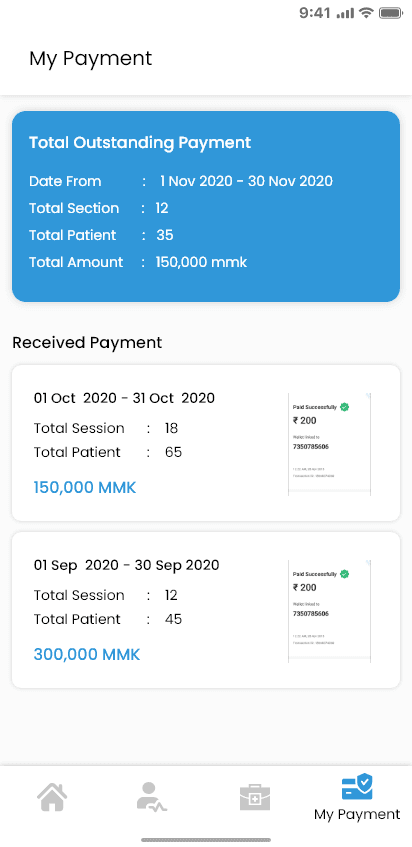Tap the My Payment page title
This screenshot has height=847, width=412.
pyautogui.click(x=91, y=58)
